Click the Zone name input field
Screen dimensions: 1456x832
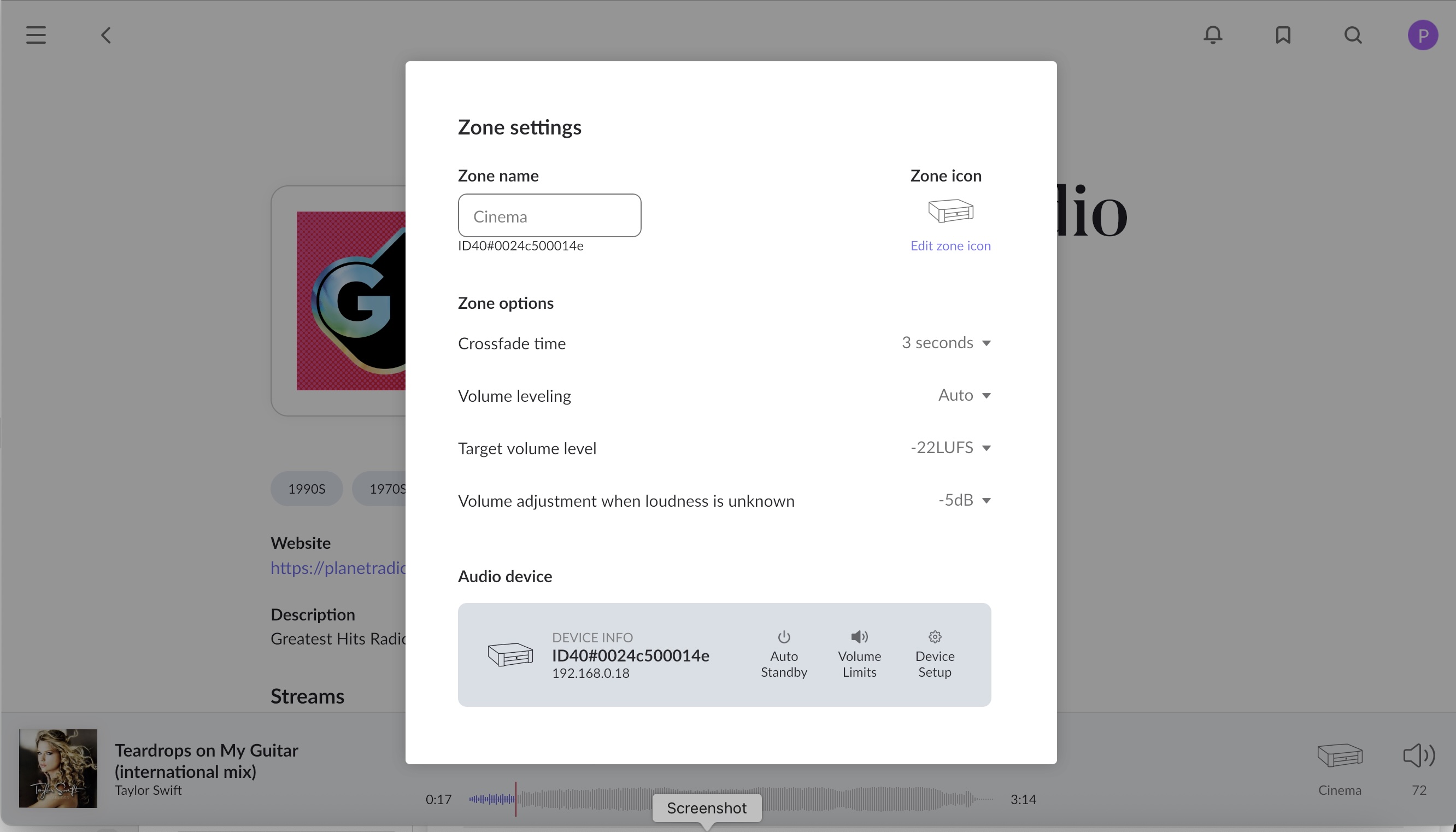coord(549,216)
